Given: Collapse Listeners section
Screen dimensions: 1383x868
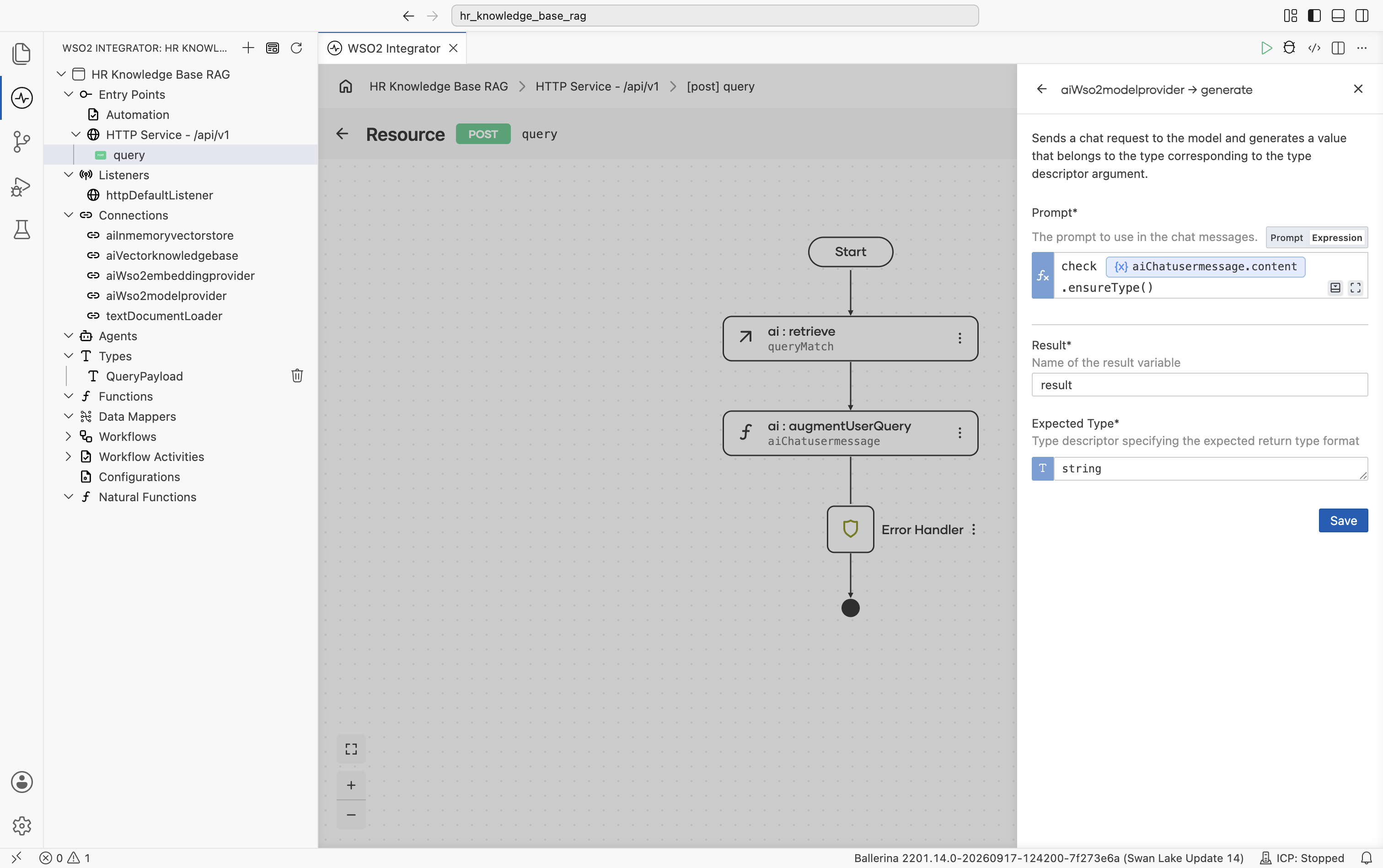Looking at the screenshot, I should point(68,175).
